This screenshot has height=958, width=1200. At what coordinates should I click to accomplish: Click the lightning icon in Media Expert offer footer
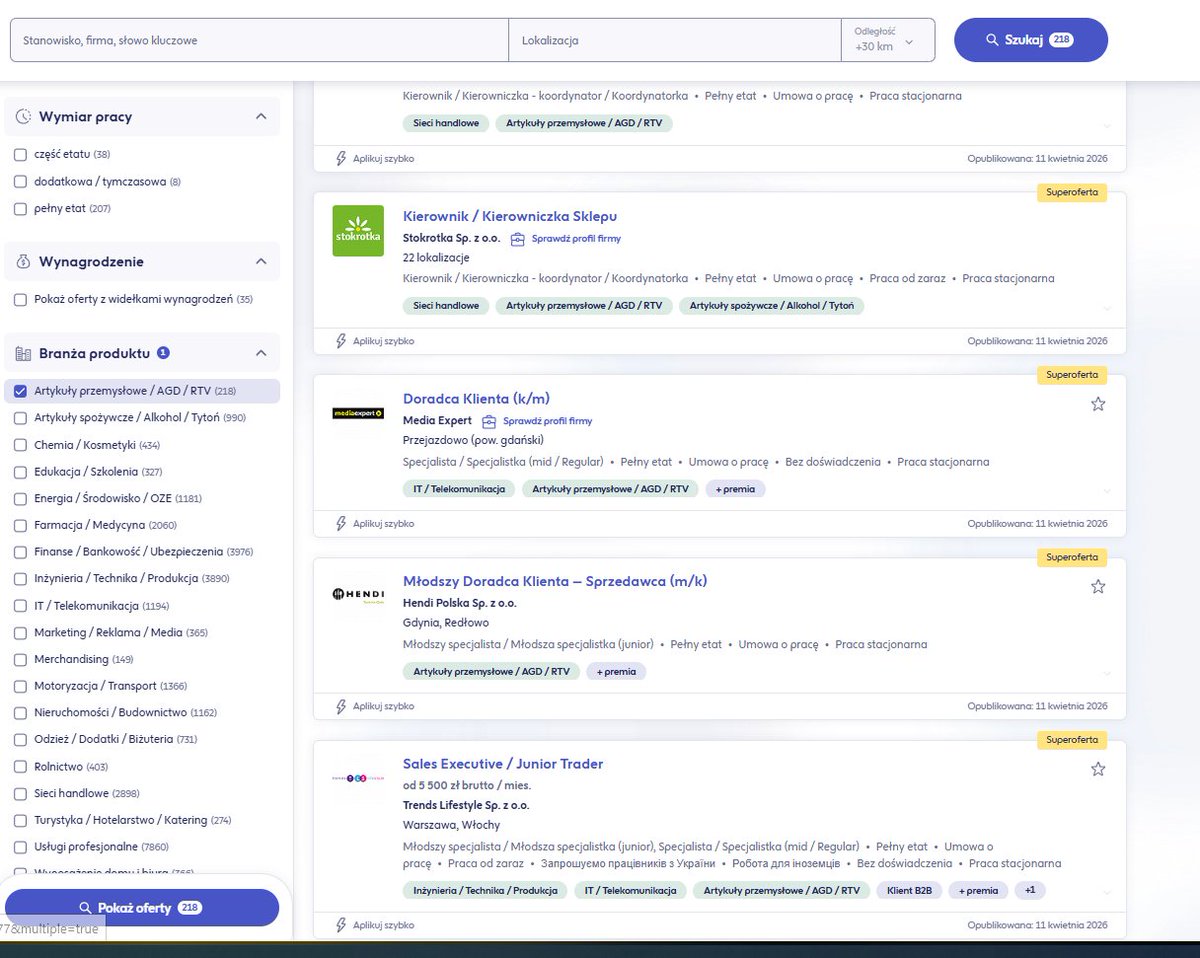coord(341,523)
